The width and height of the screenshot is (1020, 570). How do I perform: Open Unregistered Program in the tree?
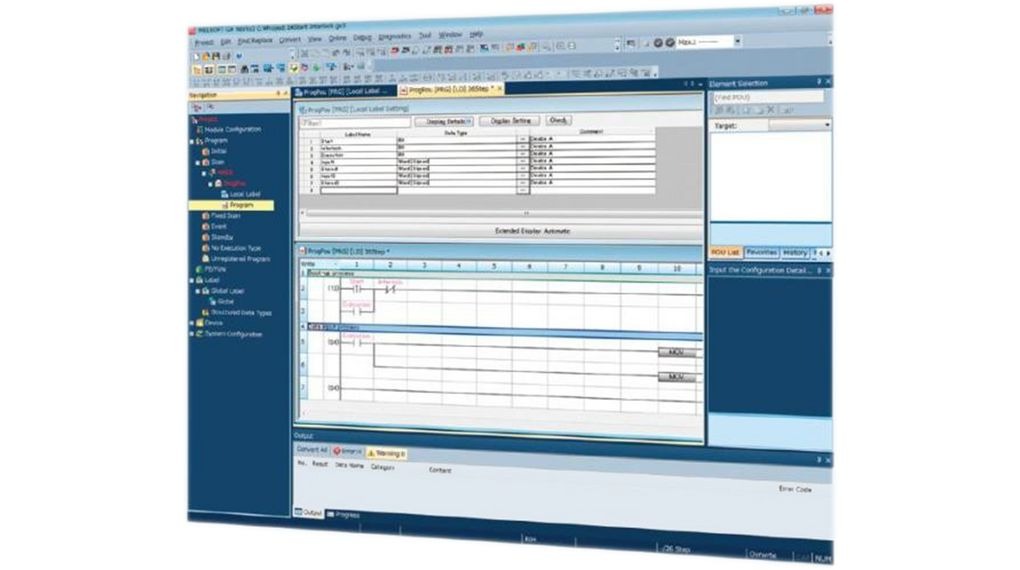tap(240, 259)
